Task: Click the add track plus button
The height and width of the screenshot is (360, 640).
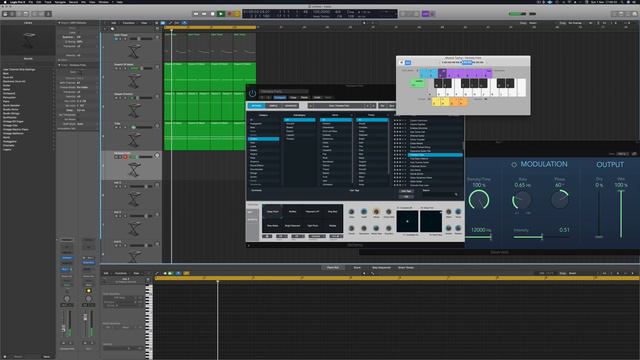Action: tap(106, 29)
